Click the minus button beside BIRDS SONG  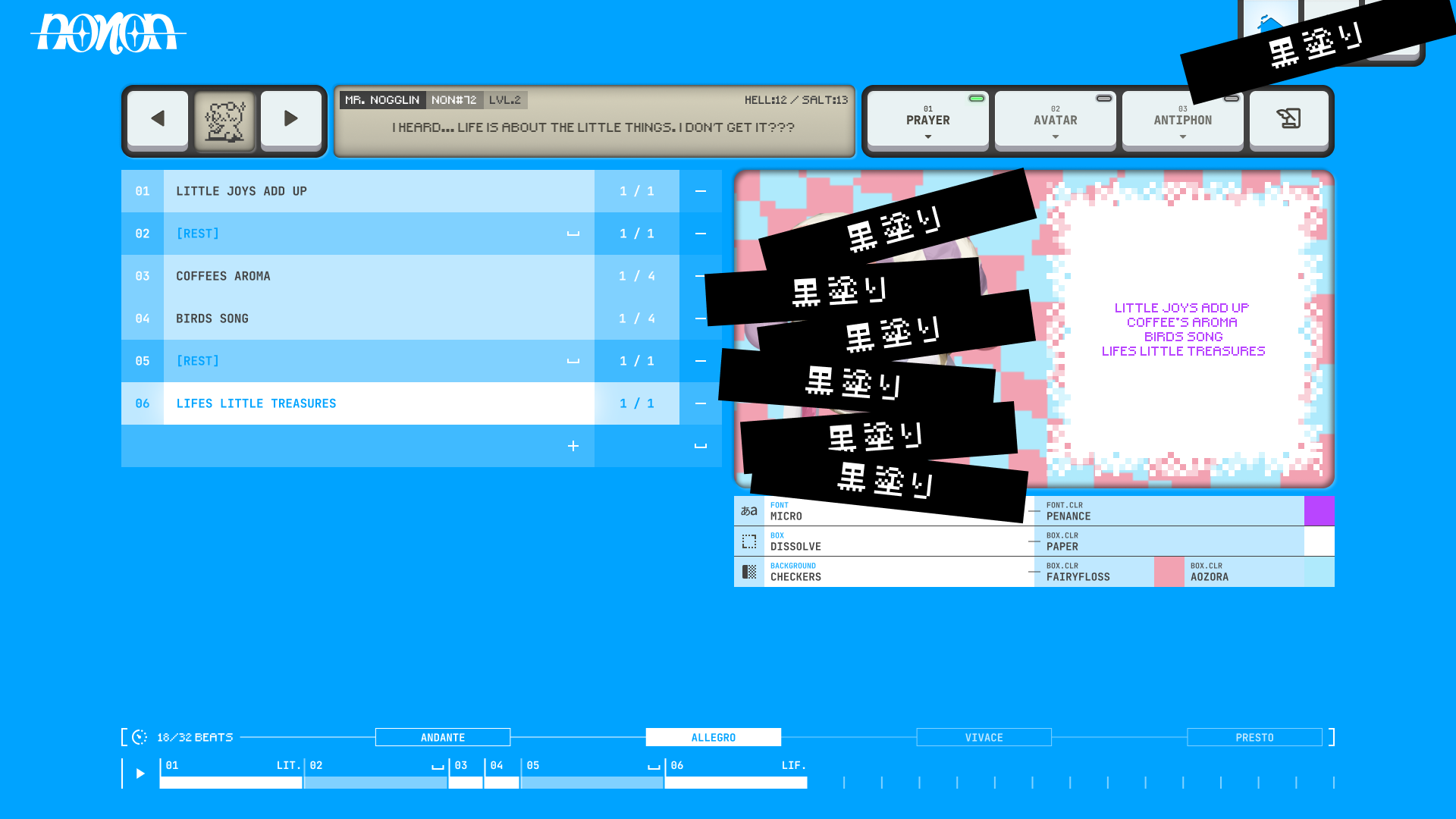click(x=700, y=318)
